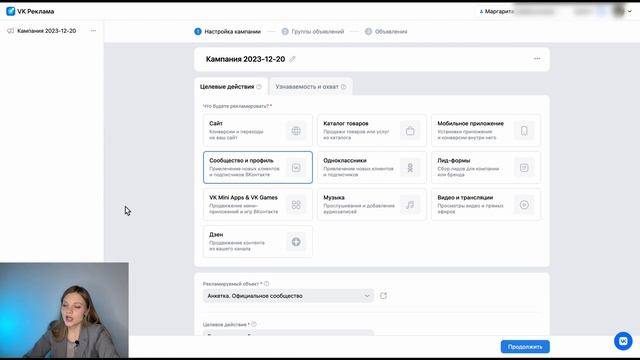Show help for Целевые действия tab
Image resolution: width=640 pixels, height=360 pixels.
[259, 87]
